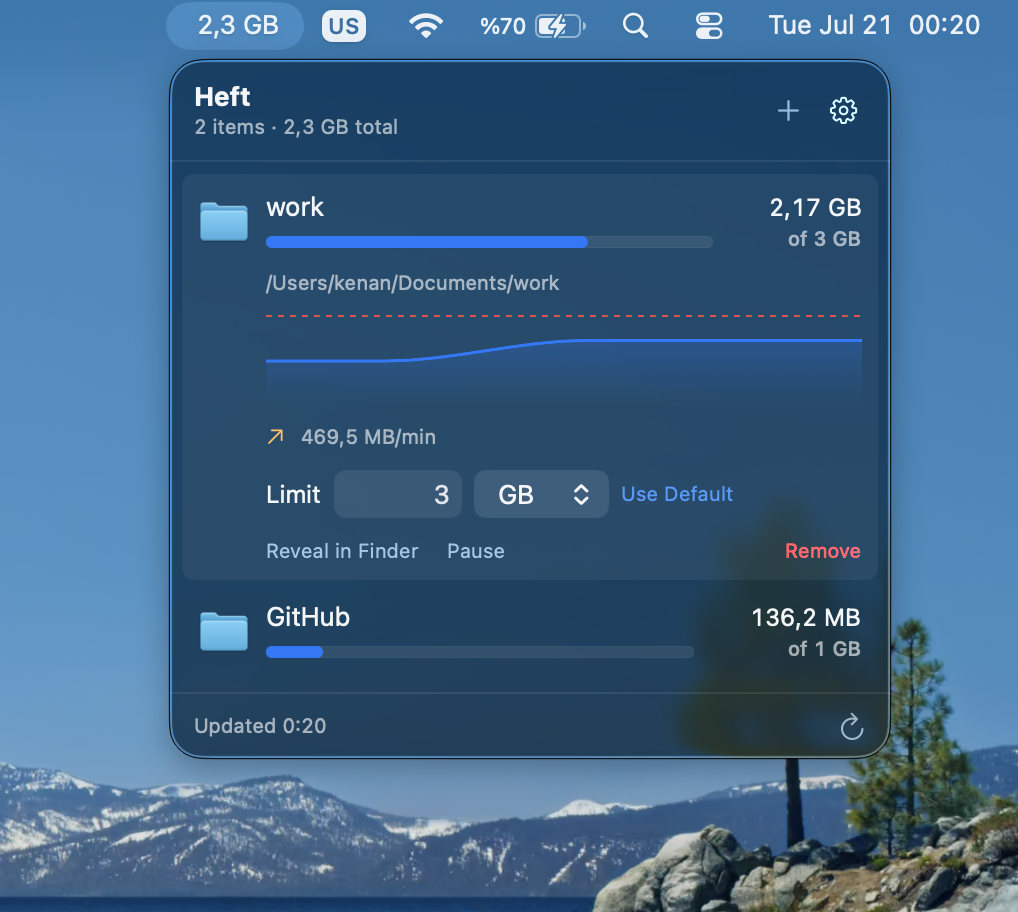Click the US input source icon
Screen dimensions: 1018x912
click(x=344, y=26)
